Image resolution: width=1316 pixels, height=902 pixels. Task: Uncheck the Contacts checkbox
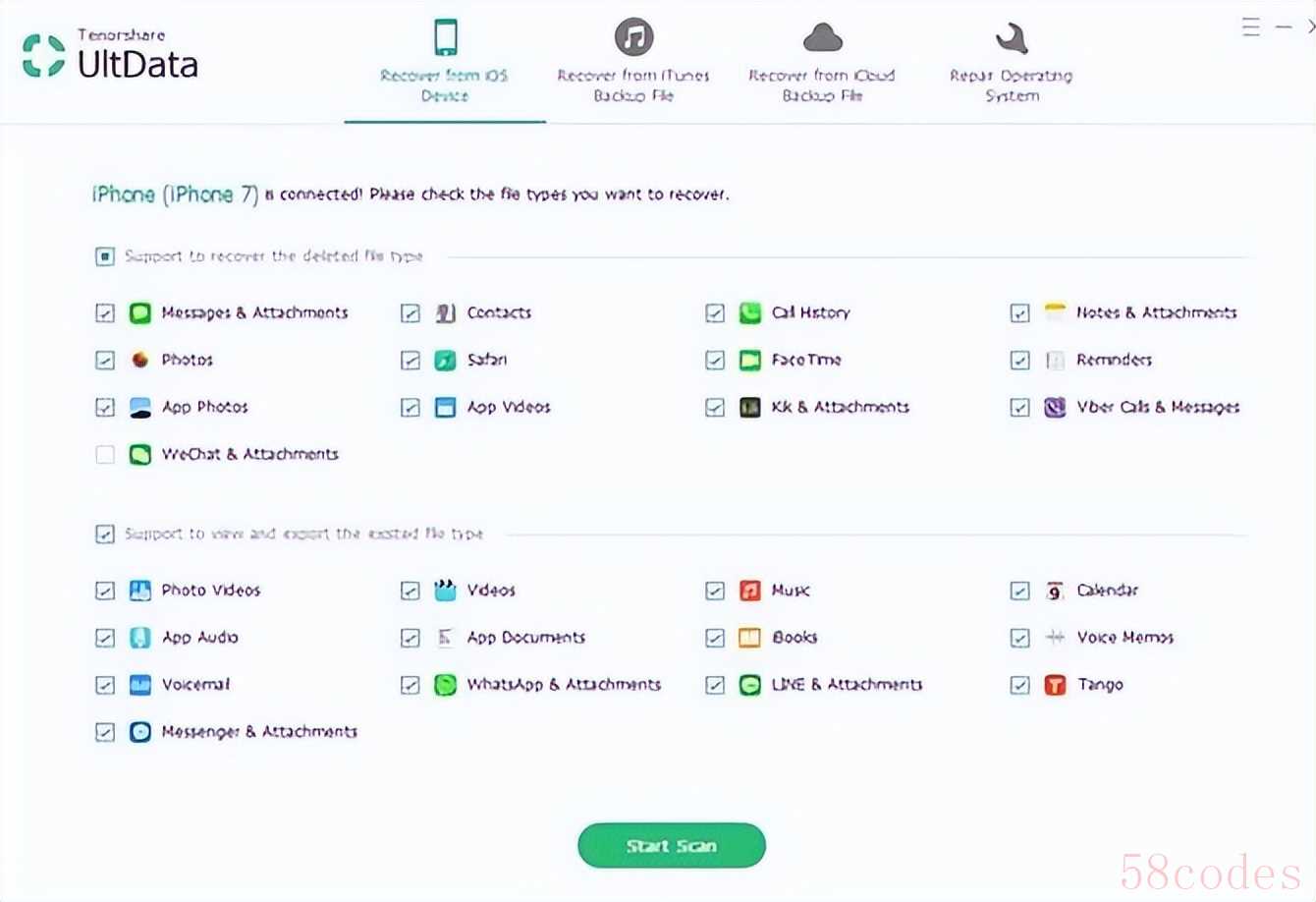point(411,312)
